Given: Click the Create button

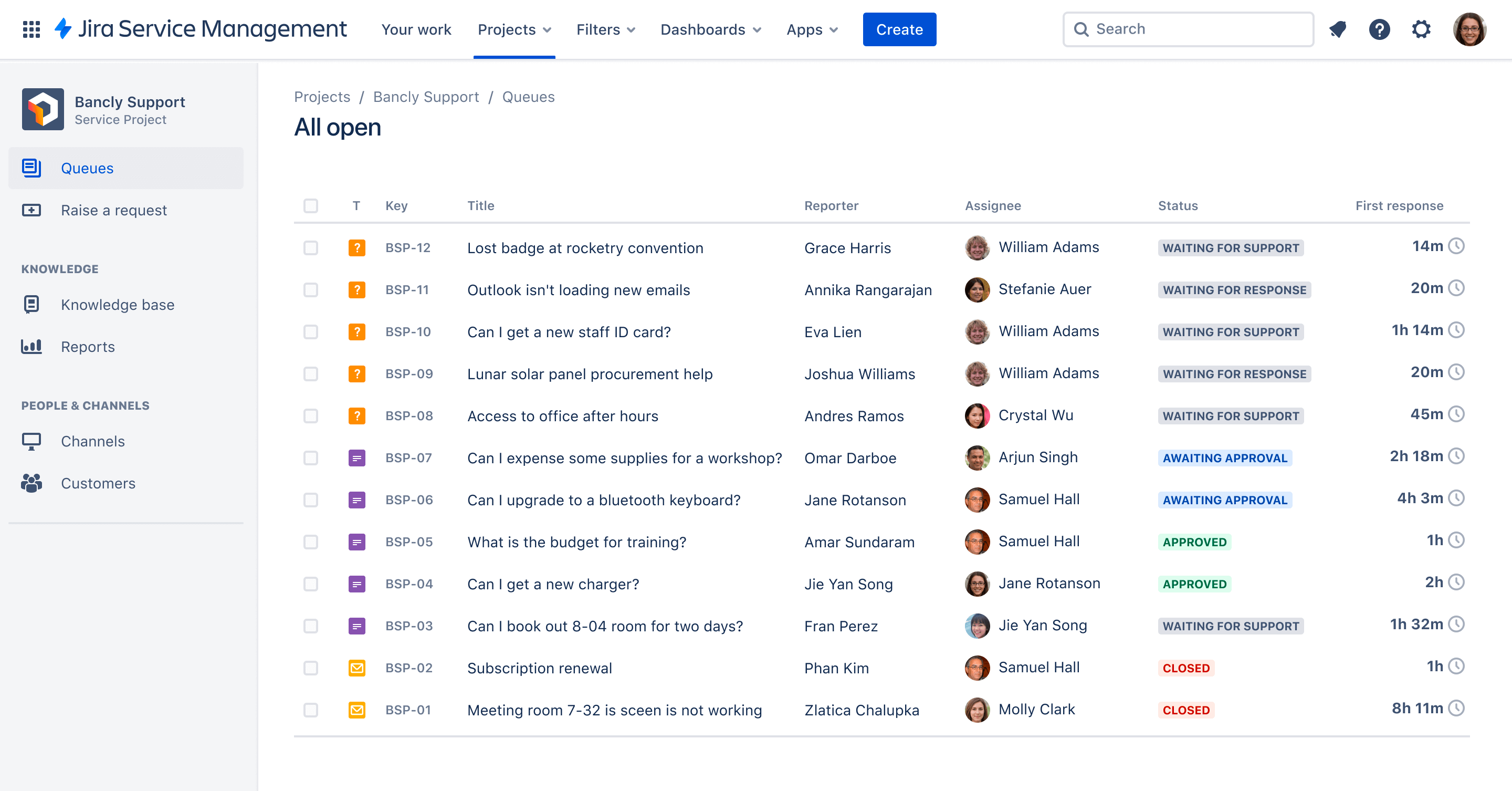Looking at the screenshot, I should pyautogui.click(x=898, y=29).
